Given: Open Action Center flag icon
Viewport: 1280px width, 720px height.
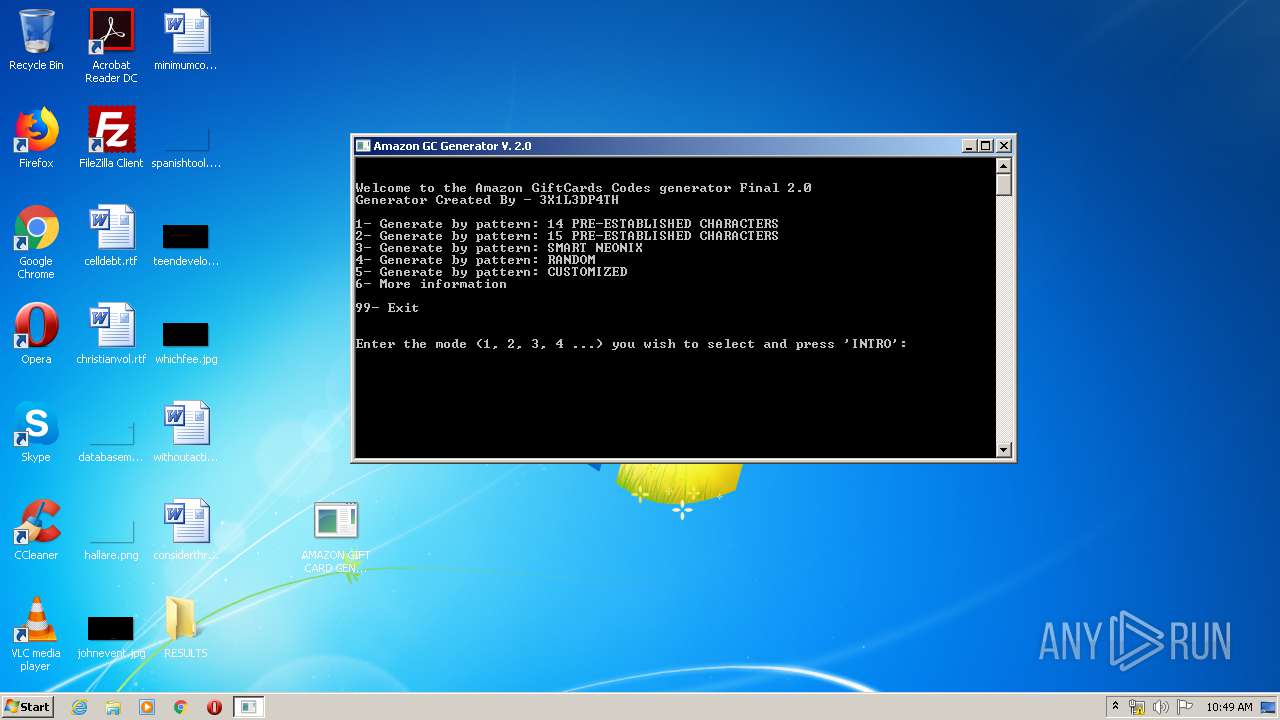Looking at the screenshot, I should click(x=1185, y=707).
